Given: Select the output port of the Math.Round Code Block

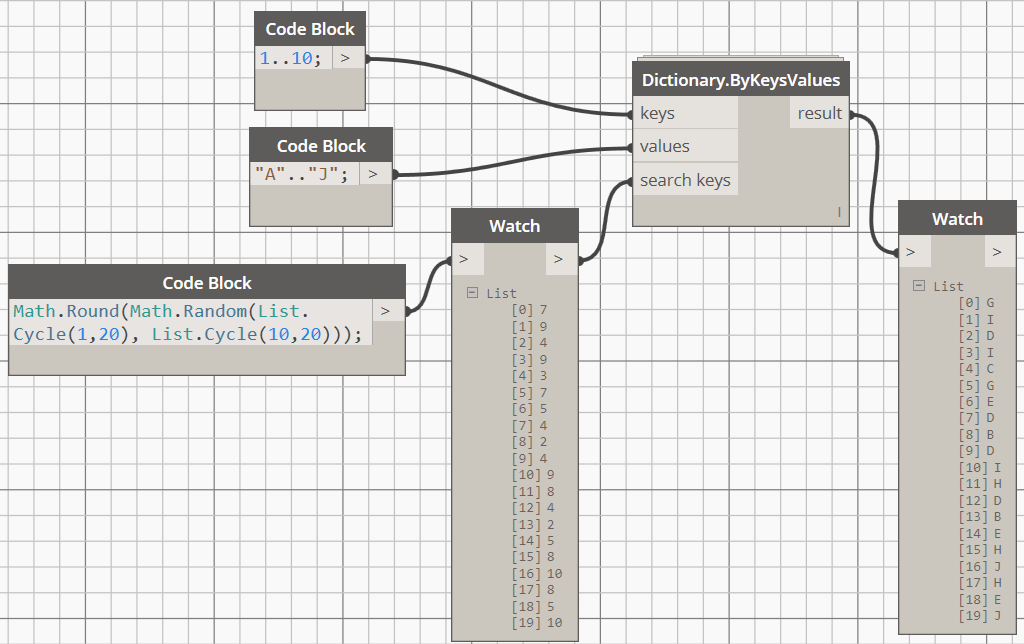Looking at the screenshot, I should (386, 310).
